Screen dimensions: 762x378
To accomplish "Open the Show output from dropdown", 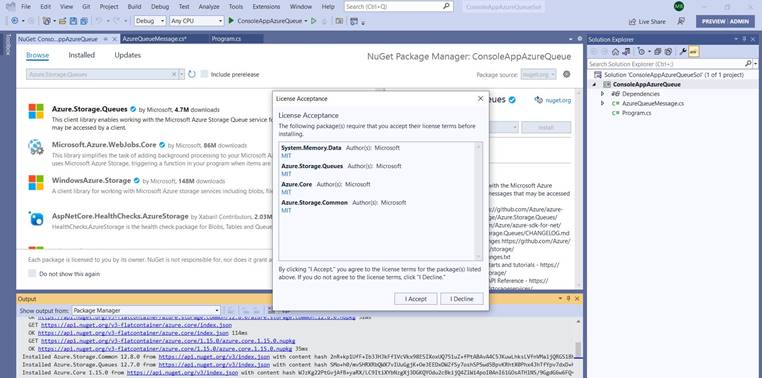I will (146, 310).
